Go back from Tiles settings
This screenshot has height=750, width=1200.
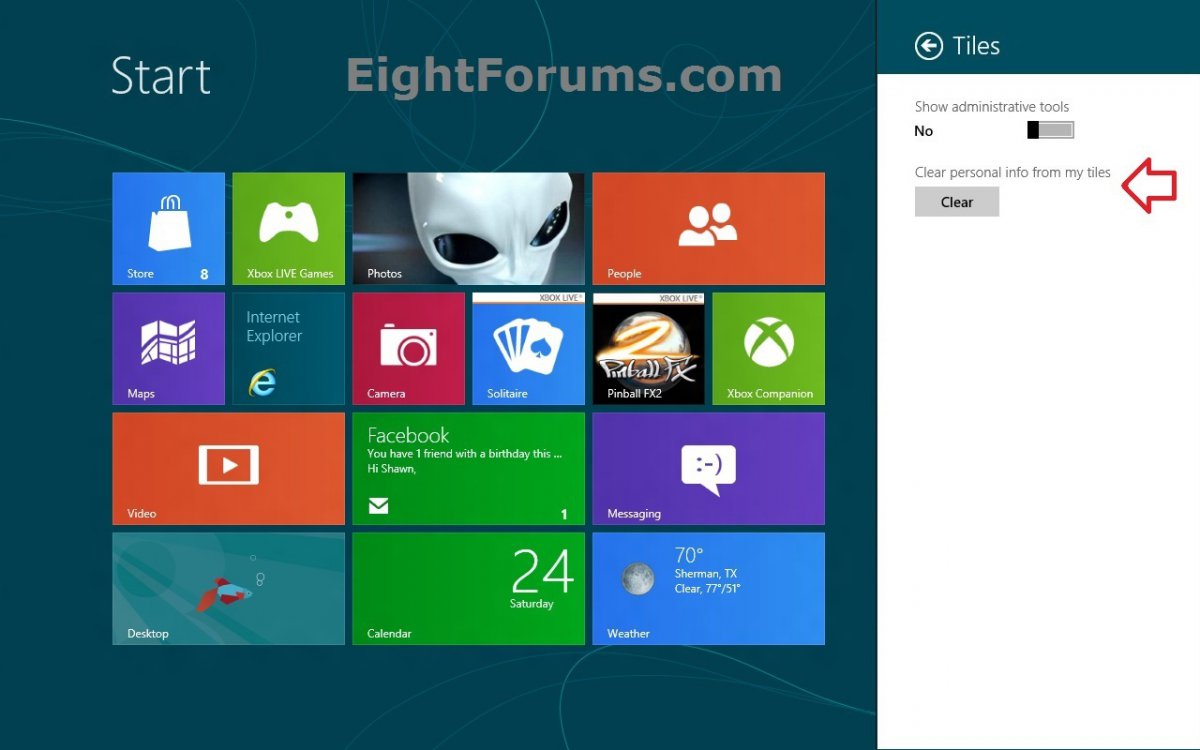click(x=929, y=46)
